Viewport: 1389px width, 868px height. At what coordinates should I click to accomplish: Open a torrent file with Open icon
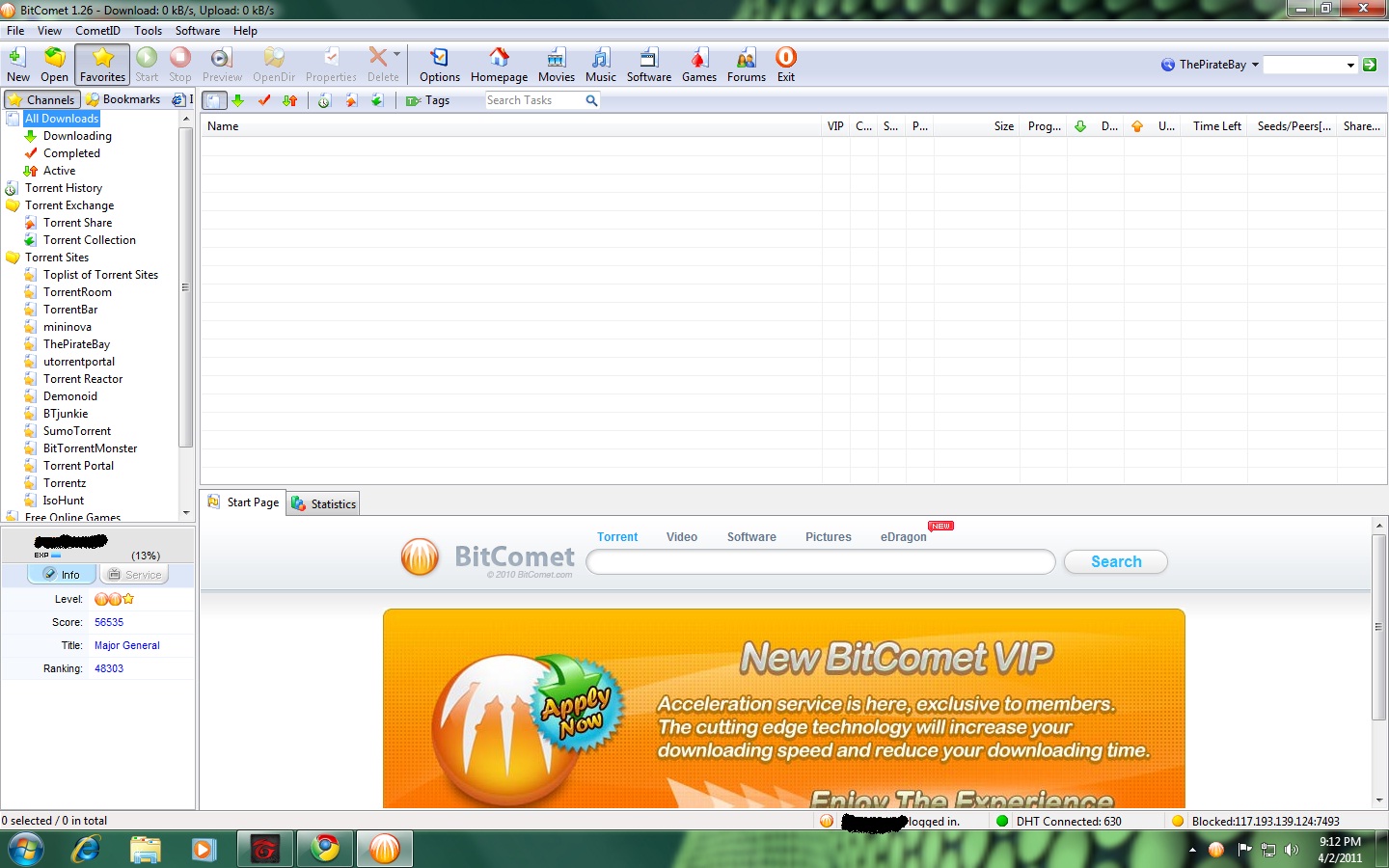pyautogui.click(x=54, y=65)
